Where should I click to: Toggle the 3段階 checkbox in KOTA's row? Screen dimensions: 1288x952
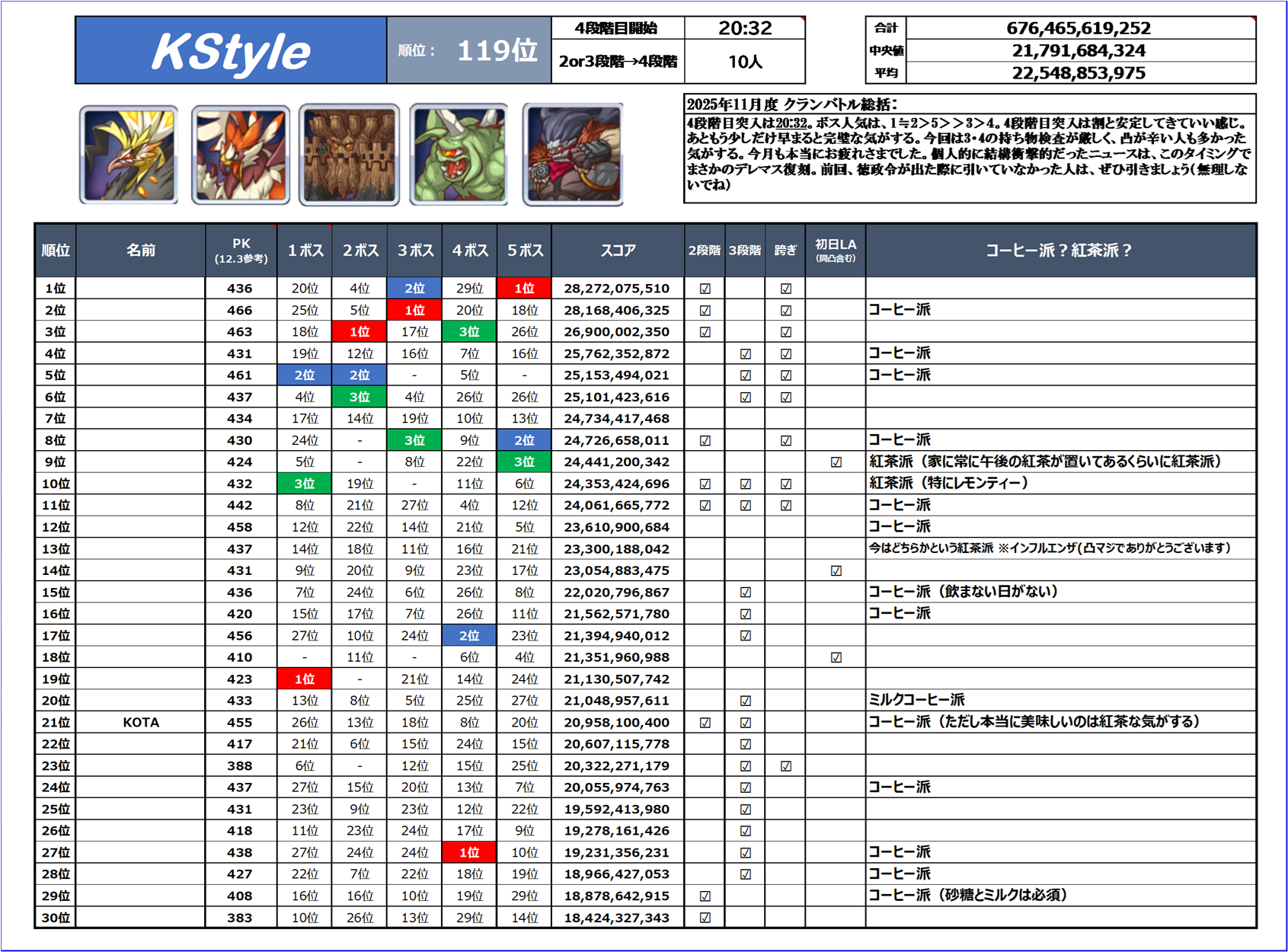click(745, 723)
